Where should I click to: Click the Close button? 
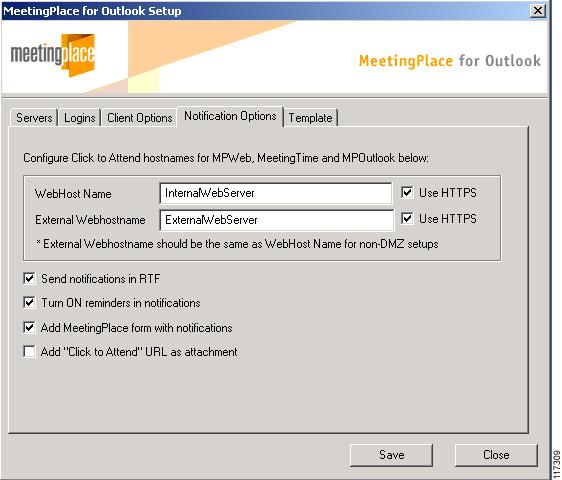tap(496, 455)
